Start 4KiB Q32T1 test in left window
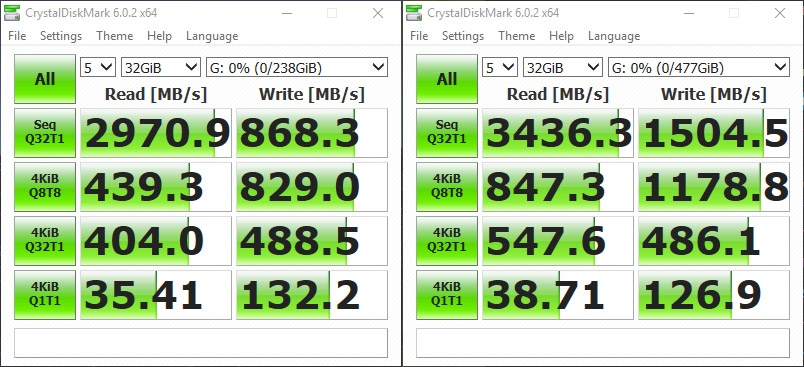The image size is (804, 367). tap(45, 240)
